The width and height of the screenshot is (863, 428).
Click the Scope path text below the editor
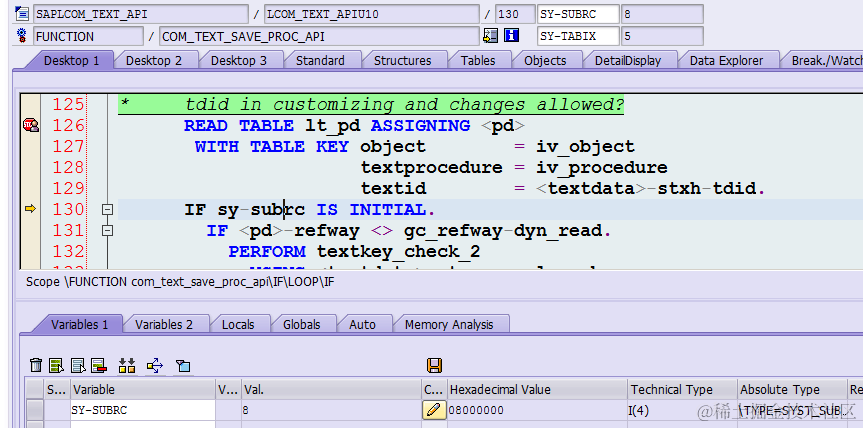coord(180,282)
